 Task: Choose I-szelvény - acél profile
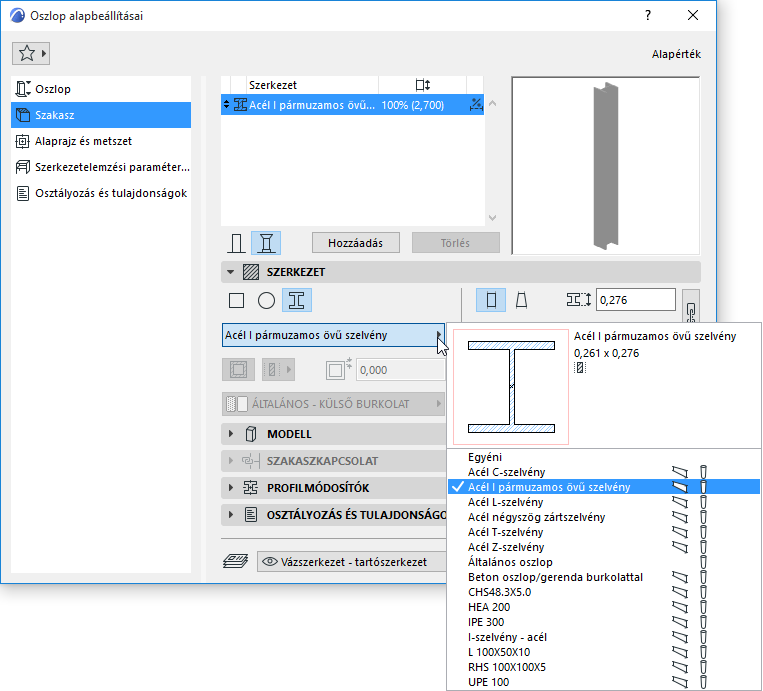(603, 637)
